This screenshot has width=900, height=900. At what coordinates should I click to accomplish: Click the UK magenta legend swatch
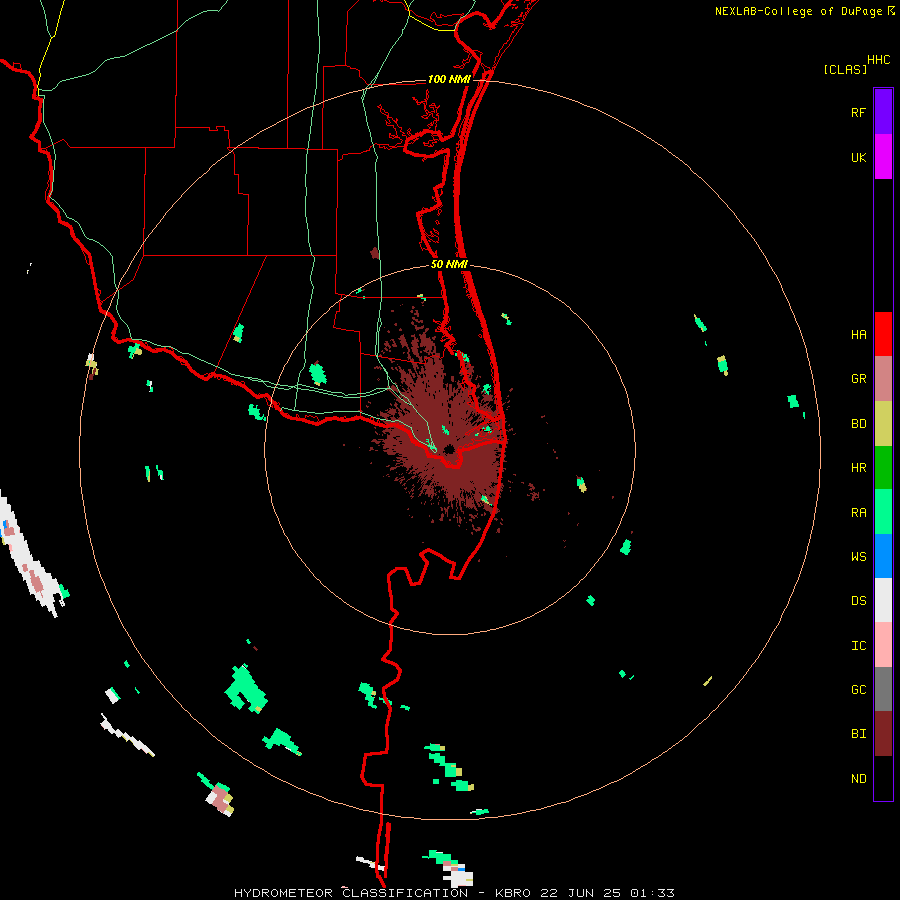point(883,157)
